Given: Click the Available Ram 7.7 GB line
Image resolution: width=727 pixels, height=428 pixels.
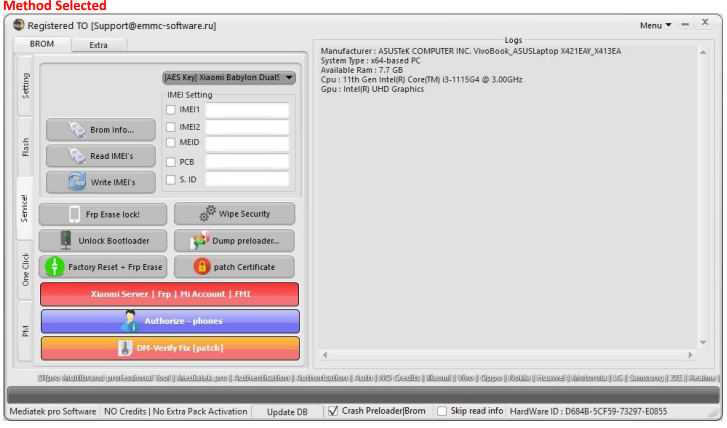Looking at the screenshot, I should [362, 70].
